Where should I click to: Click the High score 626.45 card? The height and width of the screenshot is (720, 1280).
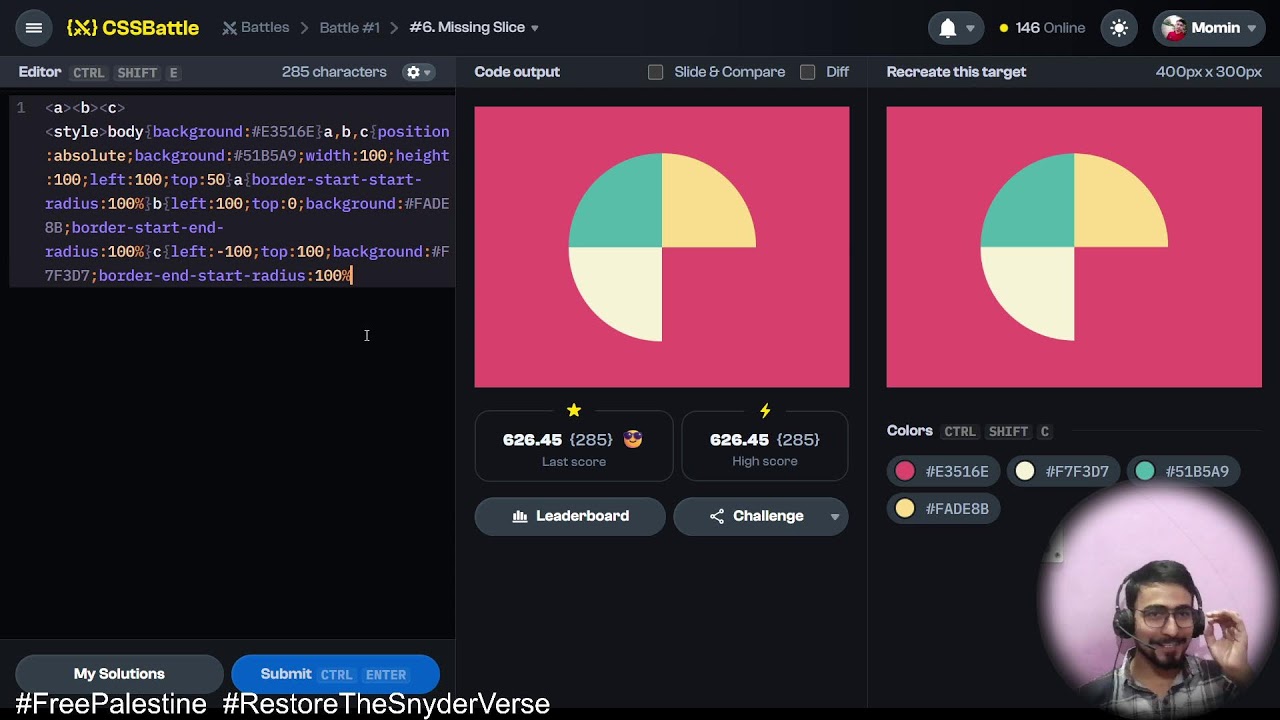765,446
